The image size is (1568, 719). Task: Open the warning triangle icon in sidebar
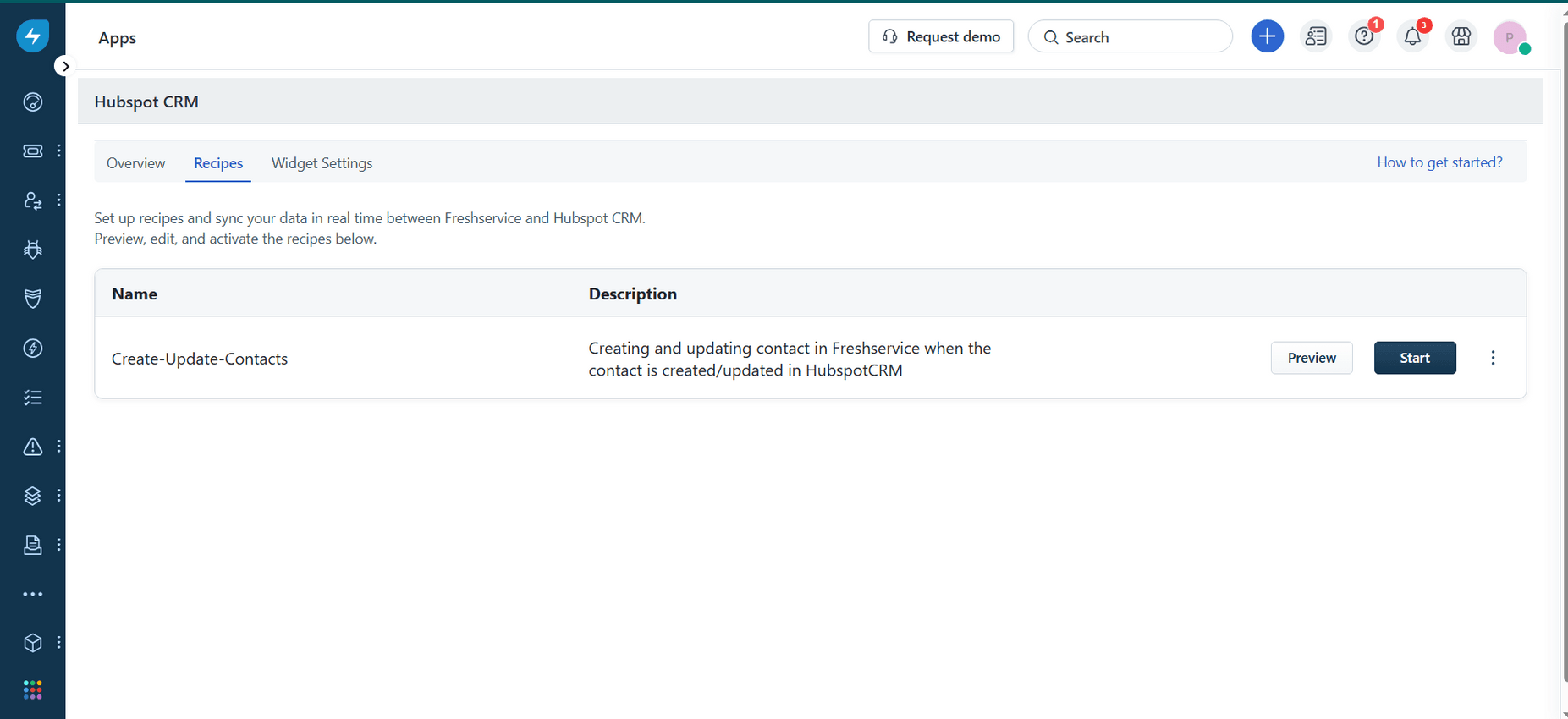pos(33,447)
